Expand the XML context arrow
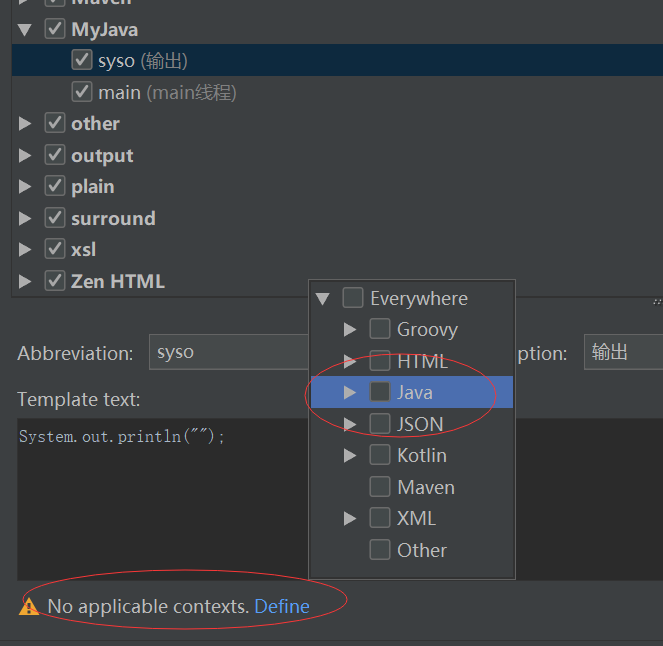Image resolution: width=663 pixels, height=646 pixels. [x=350, y=518]
